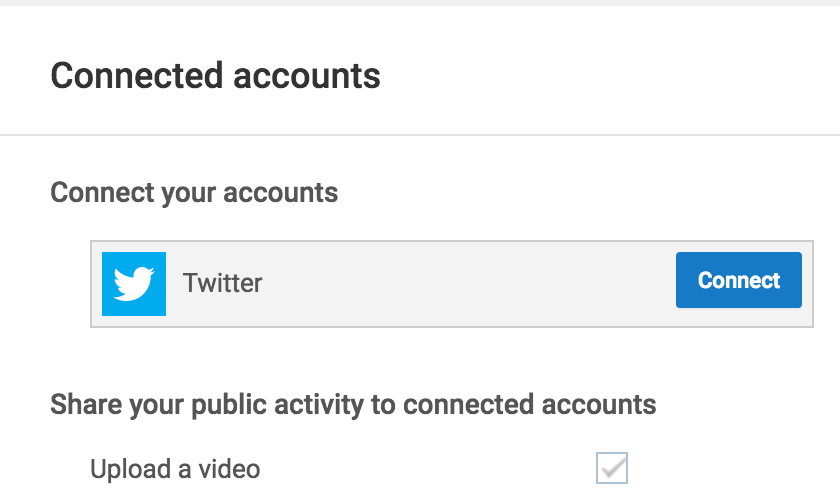
Task: Click the Connect your accounts subheading
Action: pyautogui.click(x=194, y=192)
